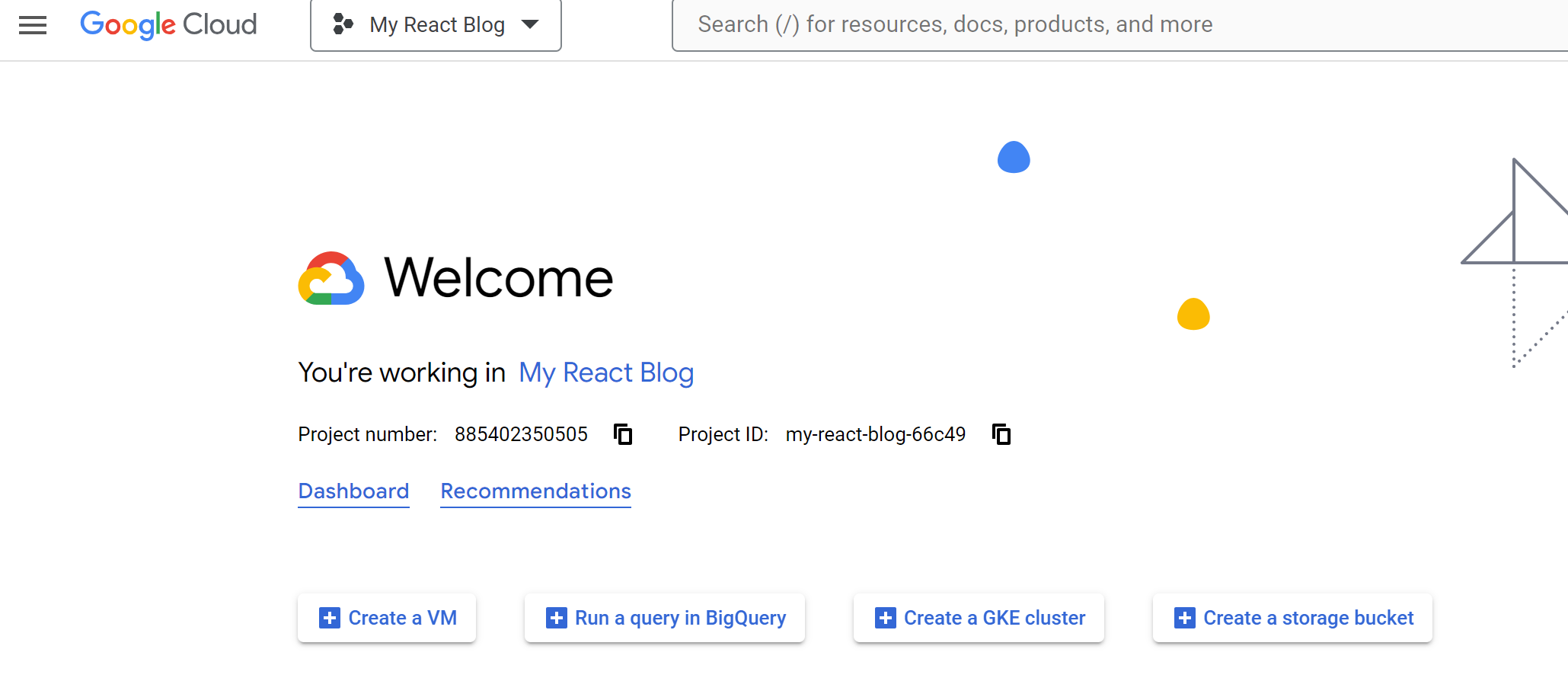Click the Welcome heading text
This screenshot has width=1568, height=678.
pyautogui.click(x=499, y=278)
